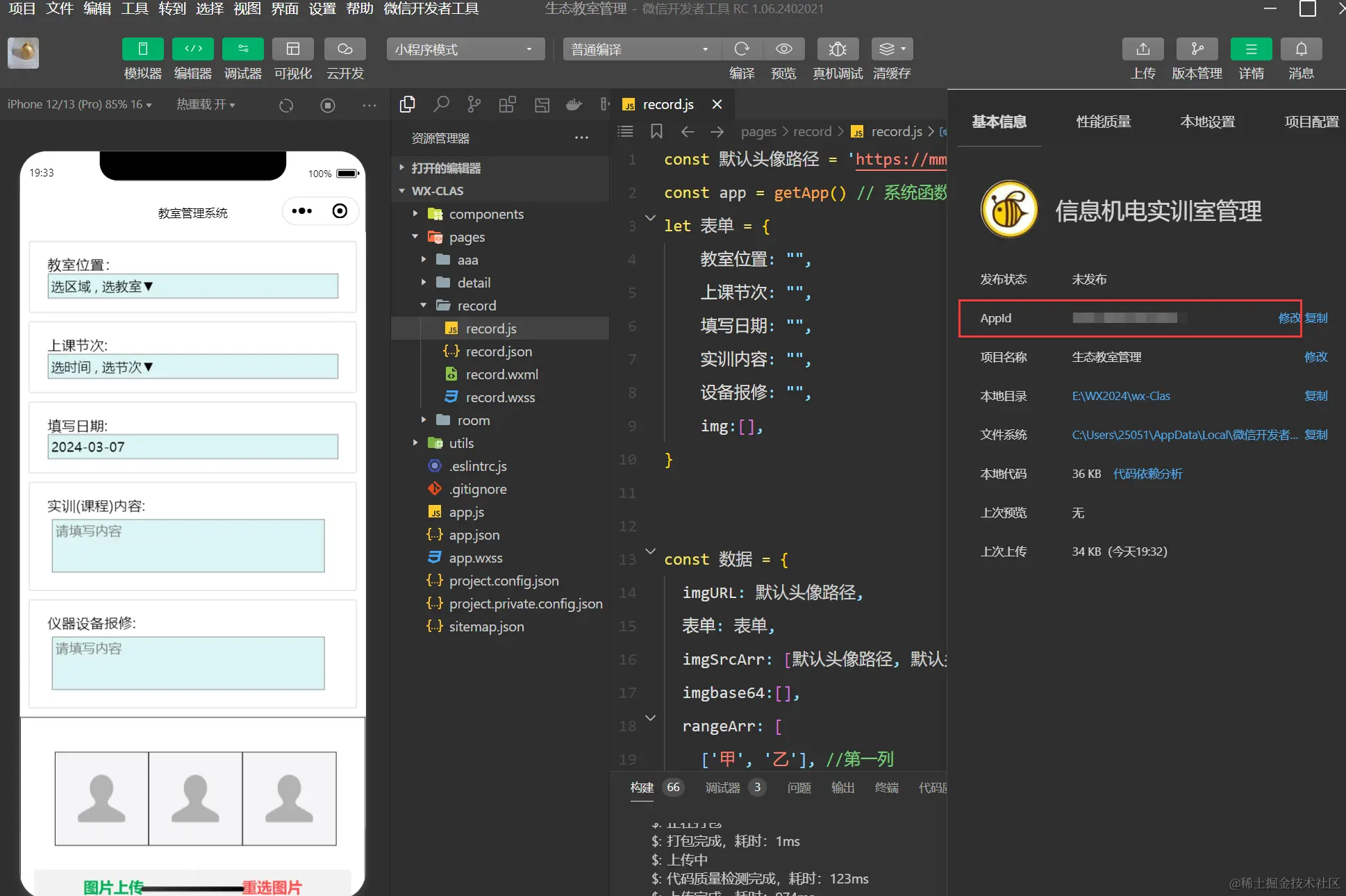This screenshot has width=1346, height=896.
Task: Click the 填写日期 date input field
Action: tap(192, 447)
